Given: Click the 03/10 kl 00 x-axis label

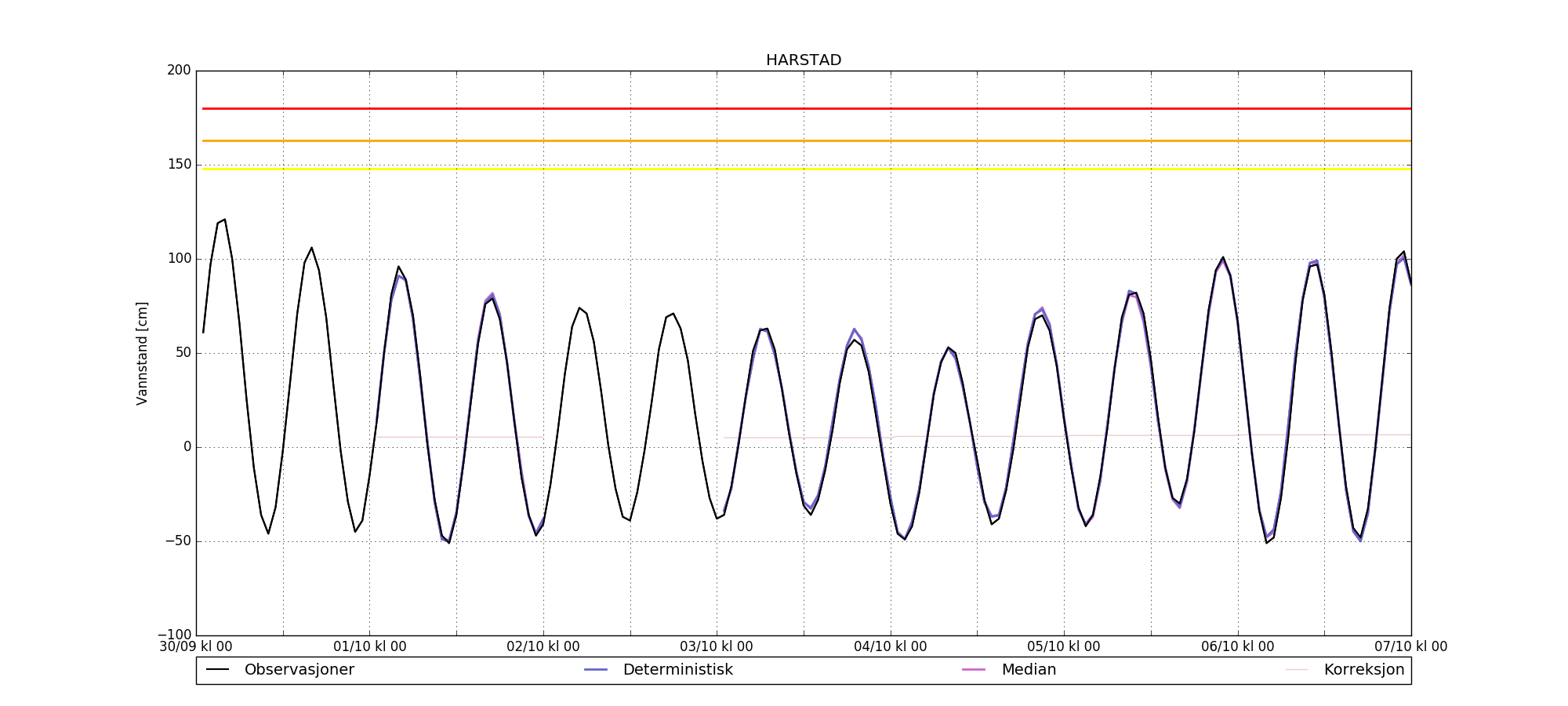Looking at the screenshot, I should point(717,647).
